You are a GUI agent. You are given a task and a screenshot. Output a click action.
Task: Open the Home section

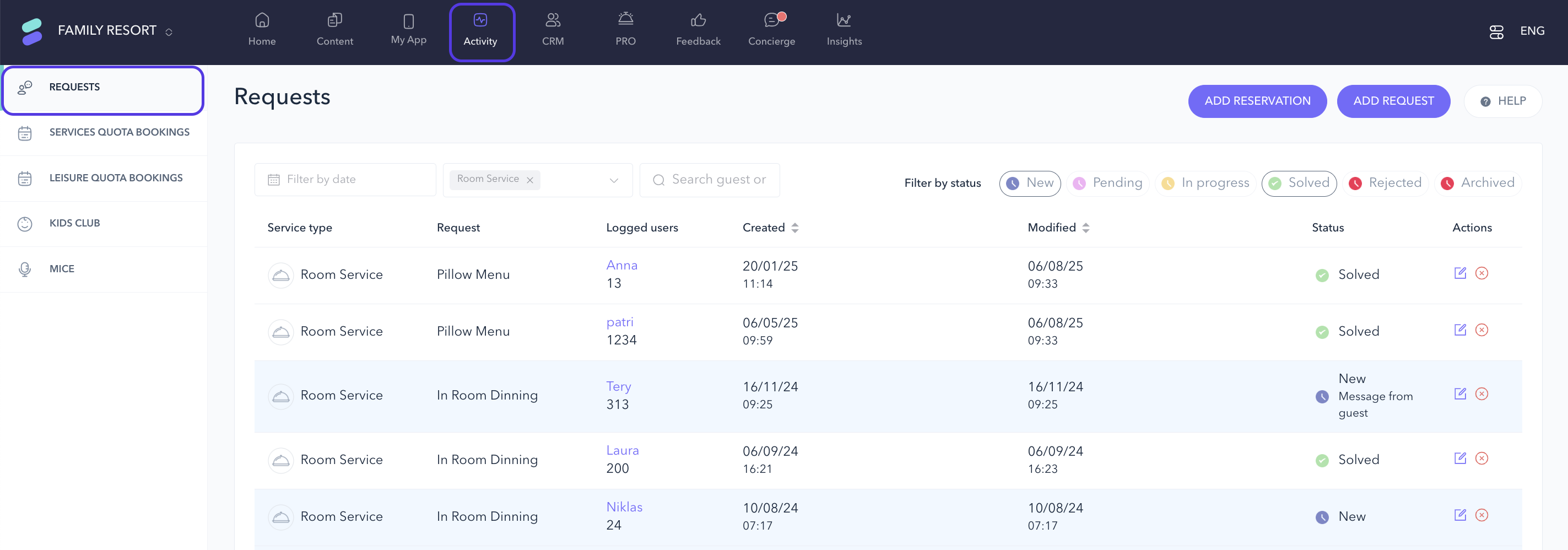click(262, 30)
